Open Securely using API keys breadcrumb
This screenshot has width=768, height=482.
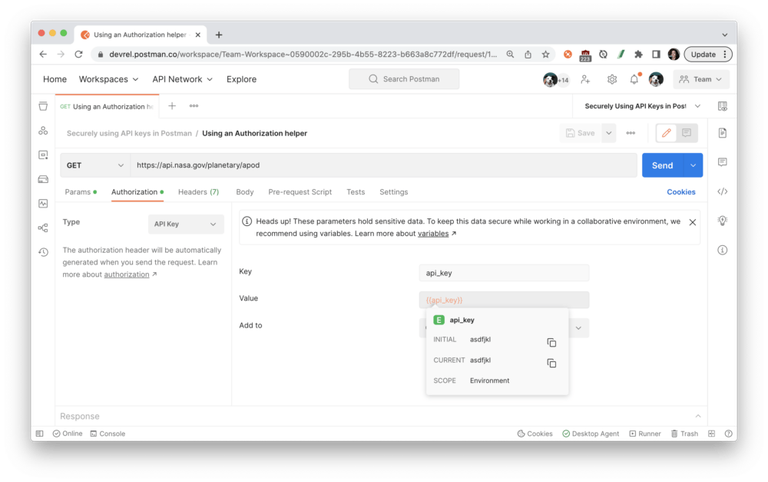(x=129, y=133)
